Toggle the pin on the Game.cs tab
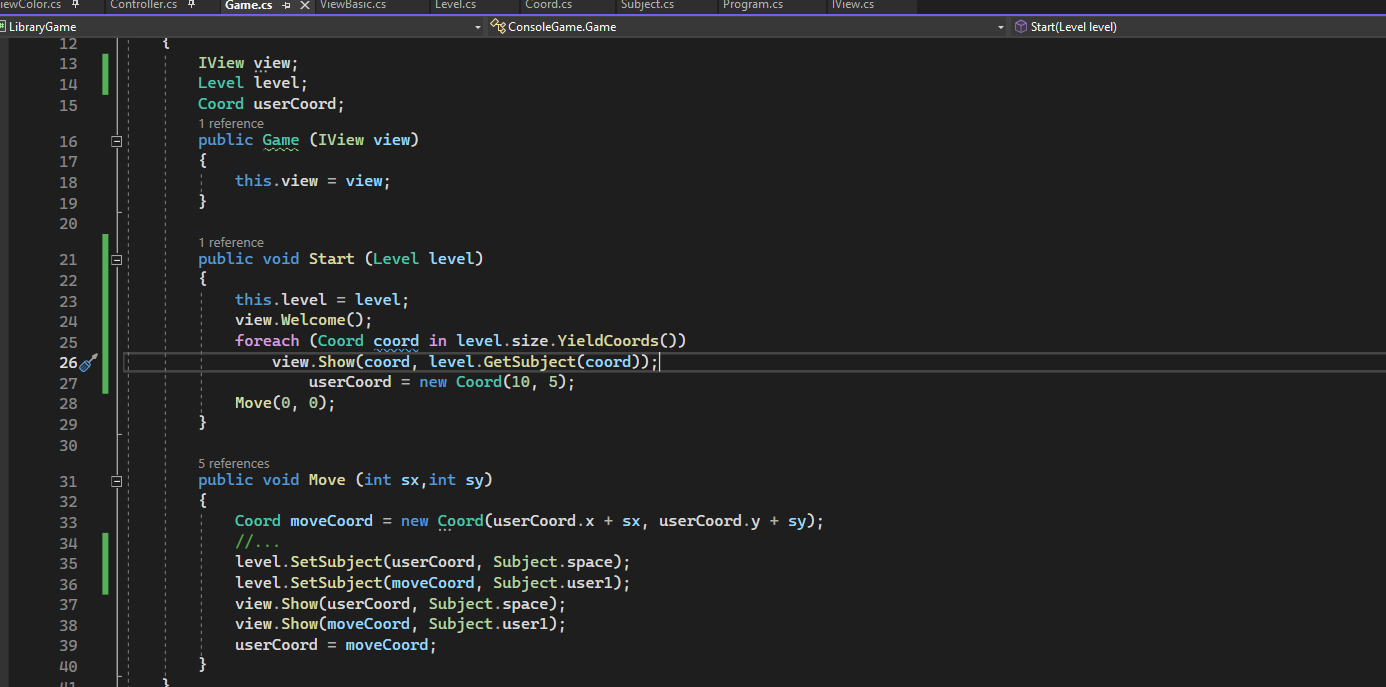The height and width of the screenshot is (687, 1386). tap(286, 6)
